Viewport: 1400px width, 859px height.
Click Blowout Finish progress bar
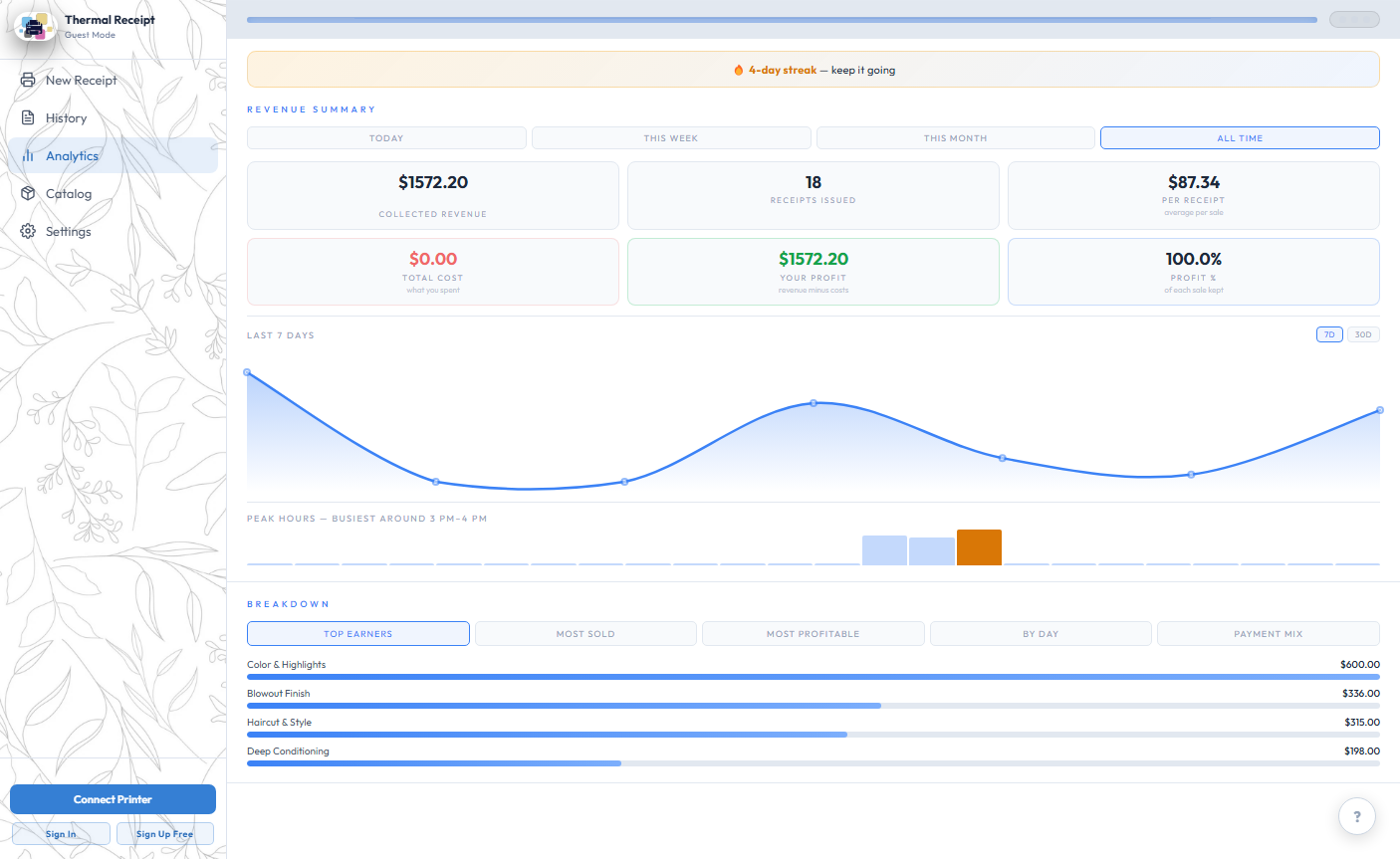click(814, 706)
